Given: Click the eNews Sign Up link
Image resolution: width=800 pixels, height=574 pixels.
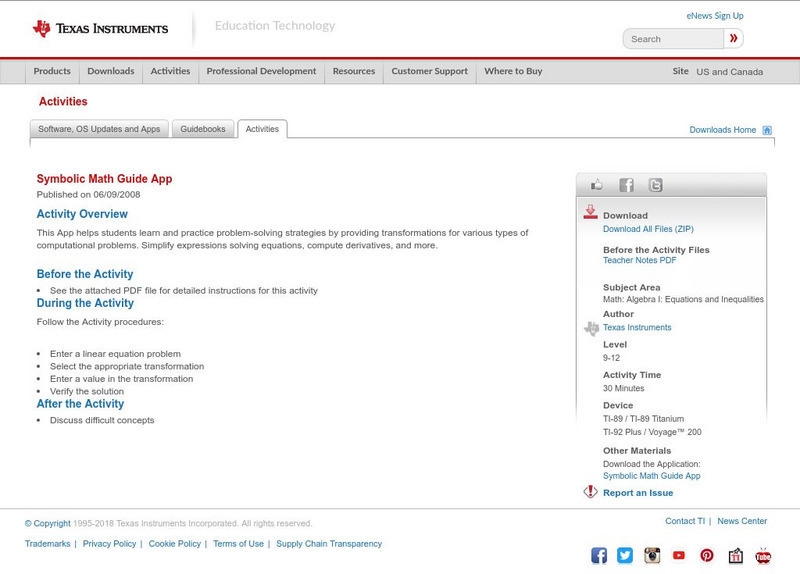Looking at the screenshot, I should [715, 16].
